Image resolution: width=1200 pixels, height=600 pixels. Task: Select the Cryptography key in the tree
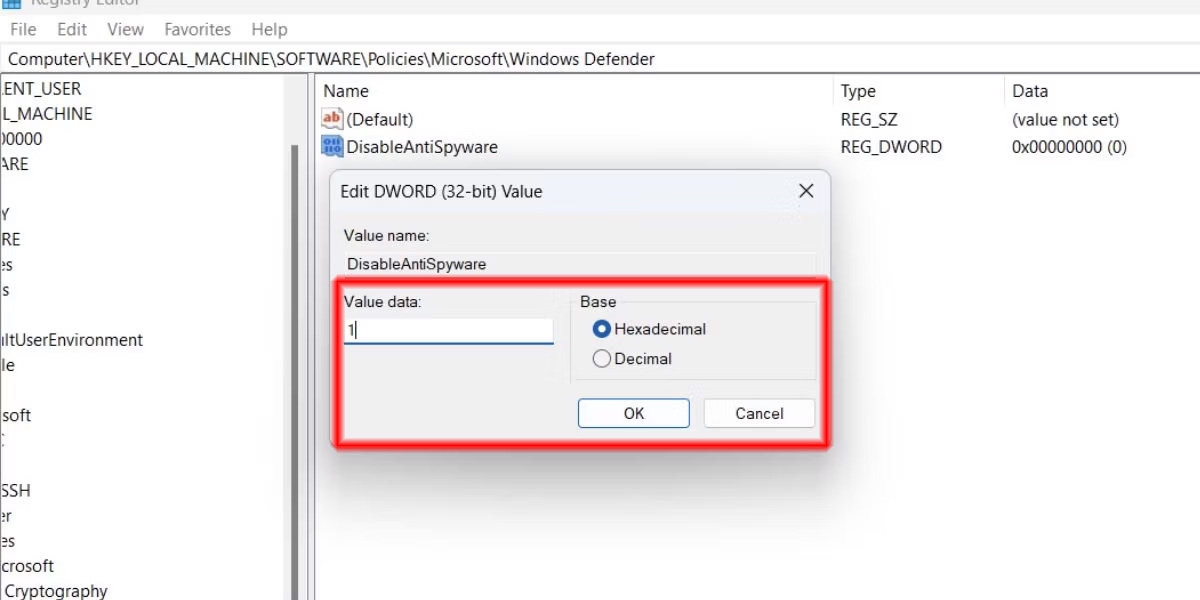click(55, 590)
